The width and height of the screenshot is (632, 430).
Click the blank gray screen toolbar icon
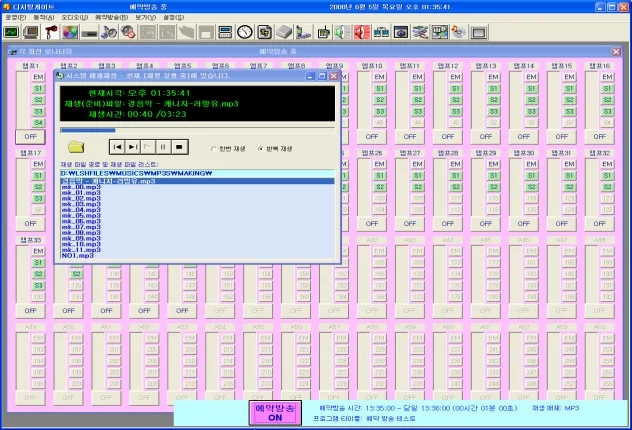click(479, 32)
